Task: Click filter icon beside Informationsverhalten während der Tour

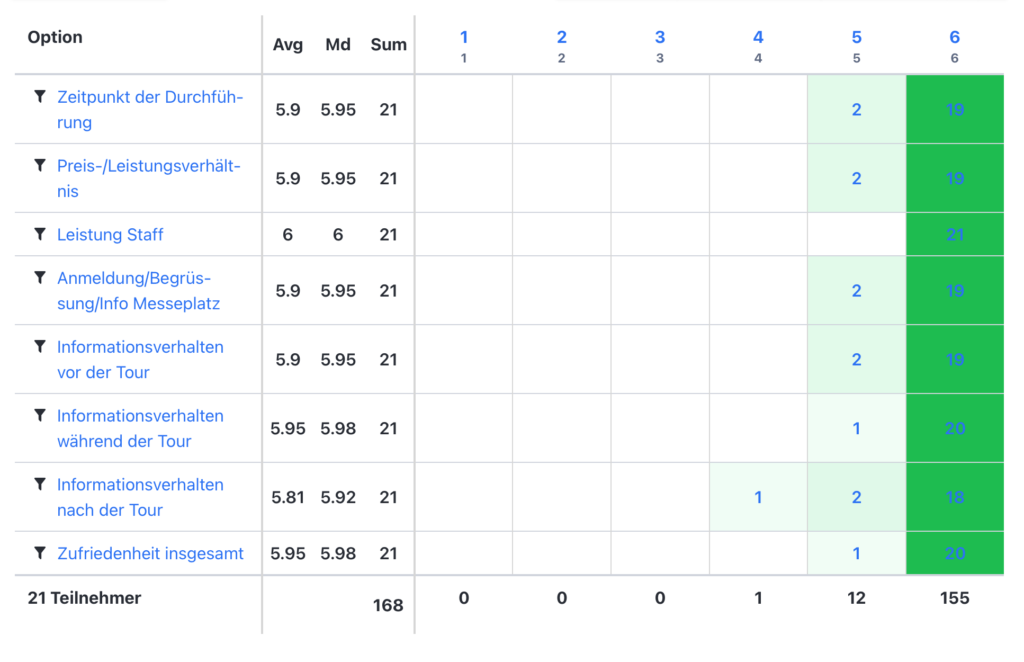Action: pyautogui.click(x=40, y=416)
